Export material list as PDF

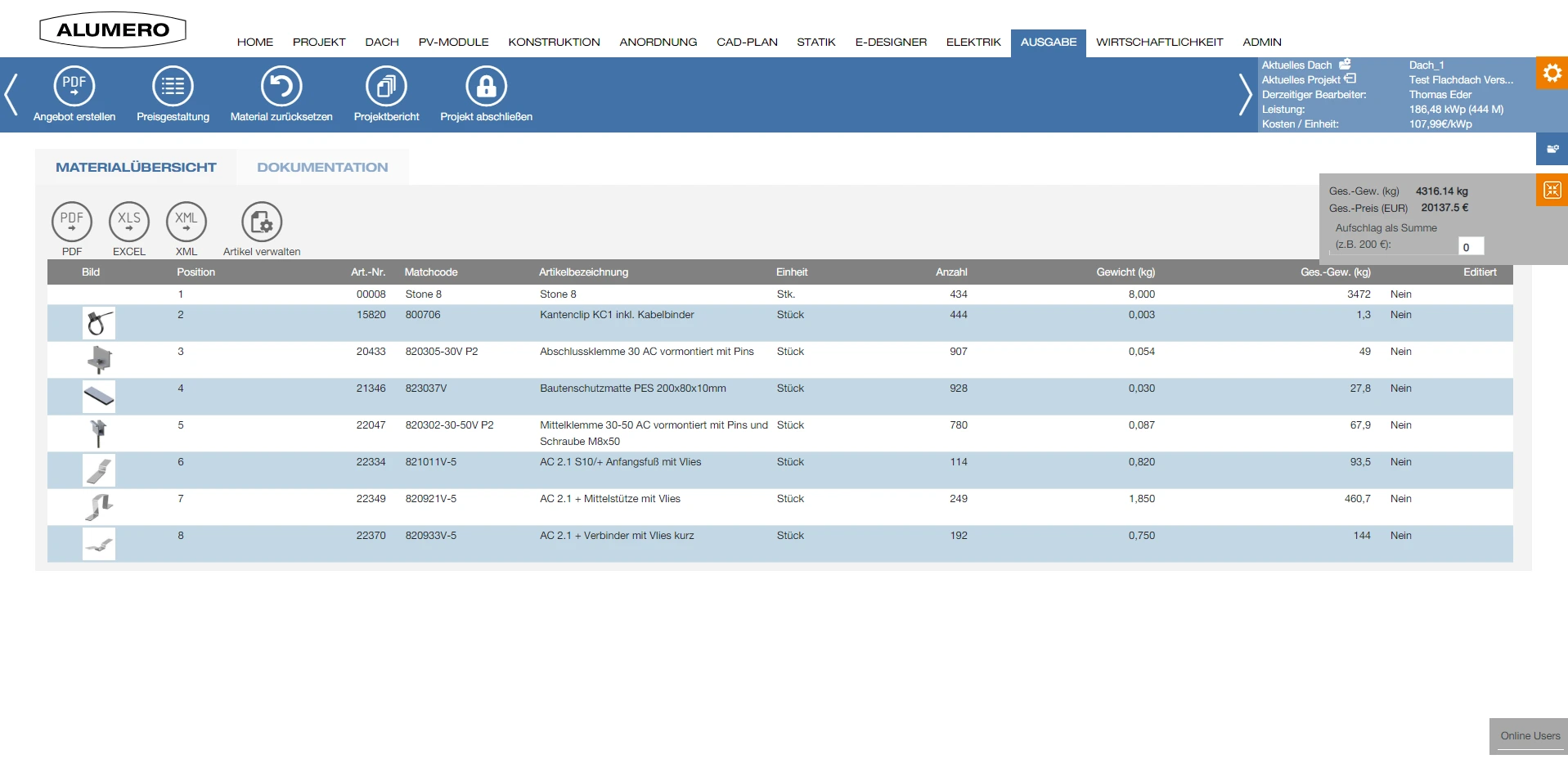(x=72, y=222)
